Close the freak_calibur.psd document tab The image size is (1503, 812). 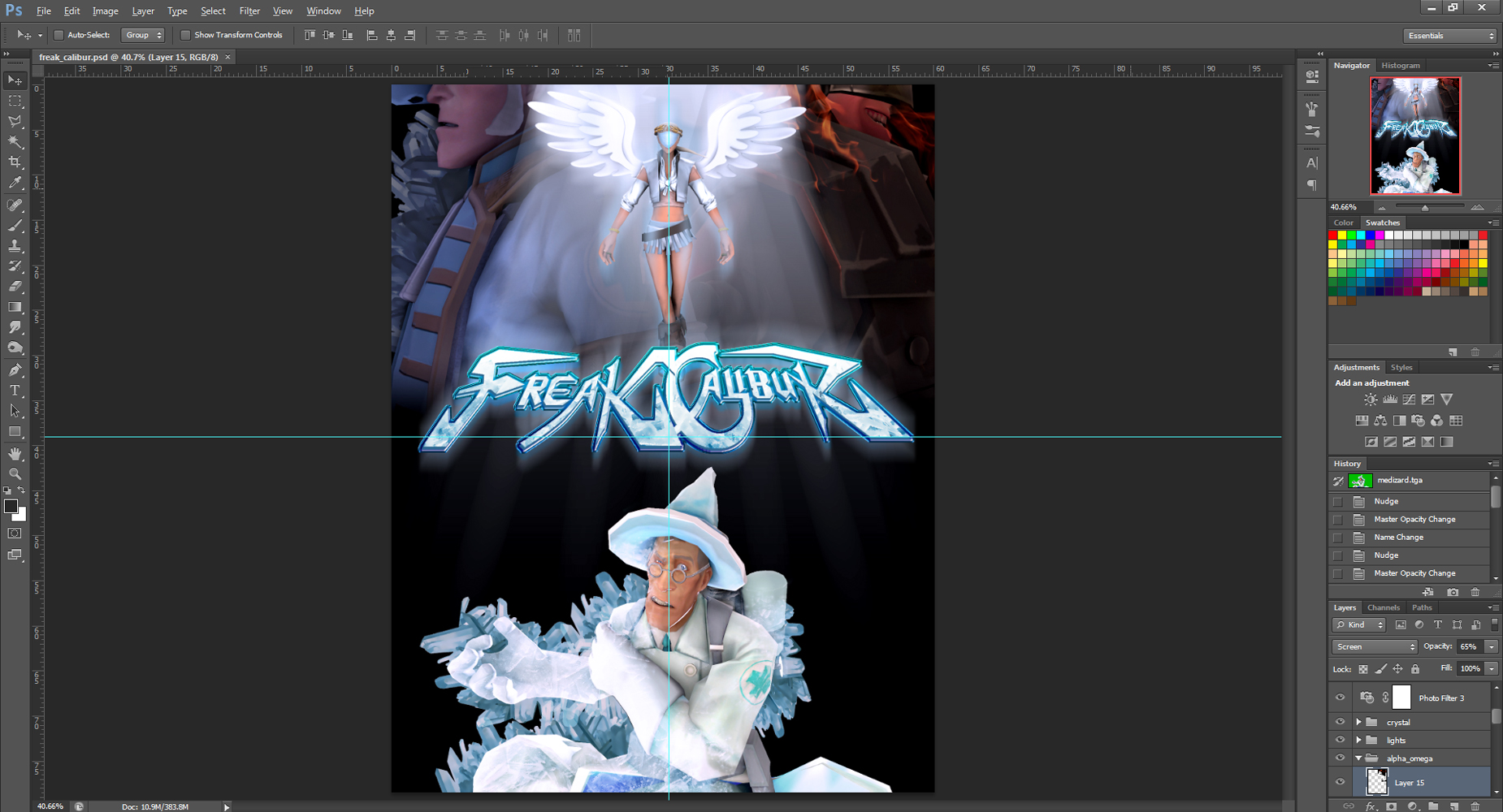tap(227, 57)
